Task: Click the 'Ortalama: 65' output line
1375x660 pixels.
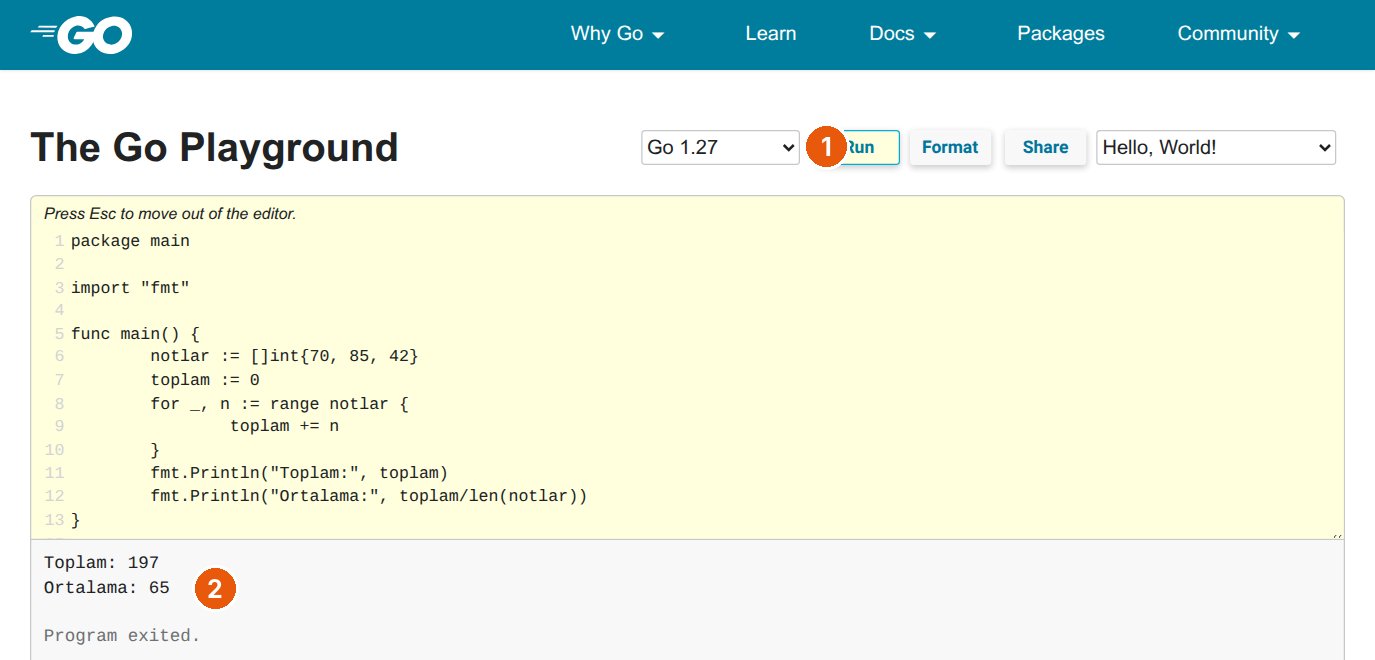Action: pos(107,588)
